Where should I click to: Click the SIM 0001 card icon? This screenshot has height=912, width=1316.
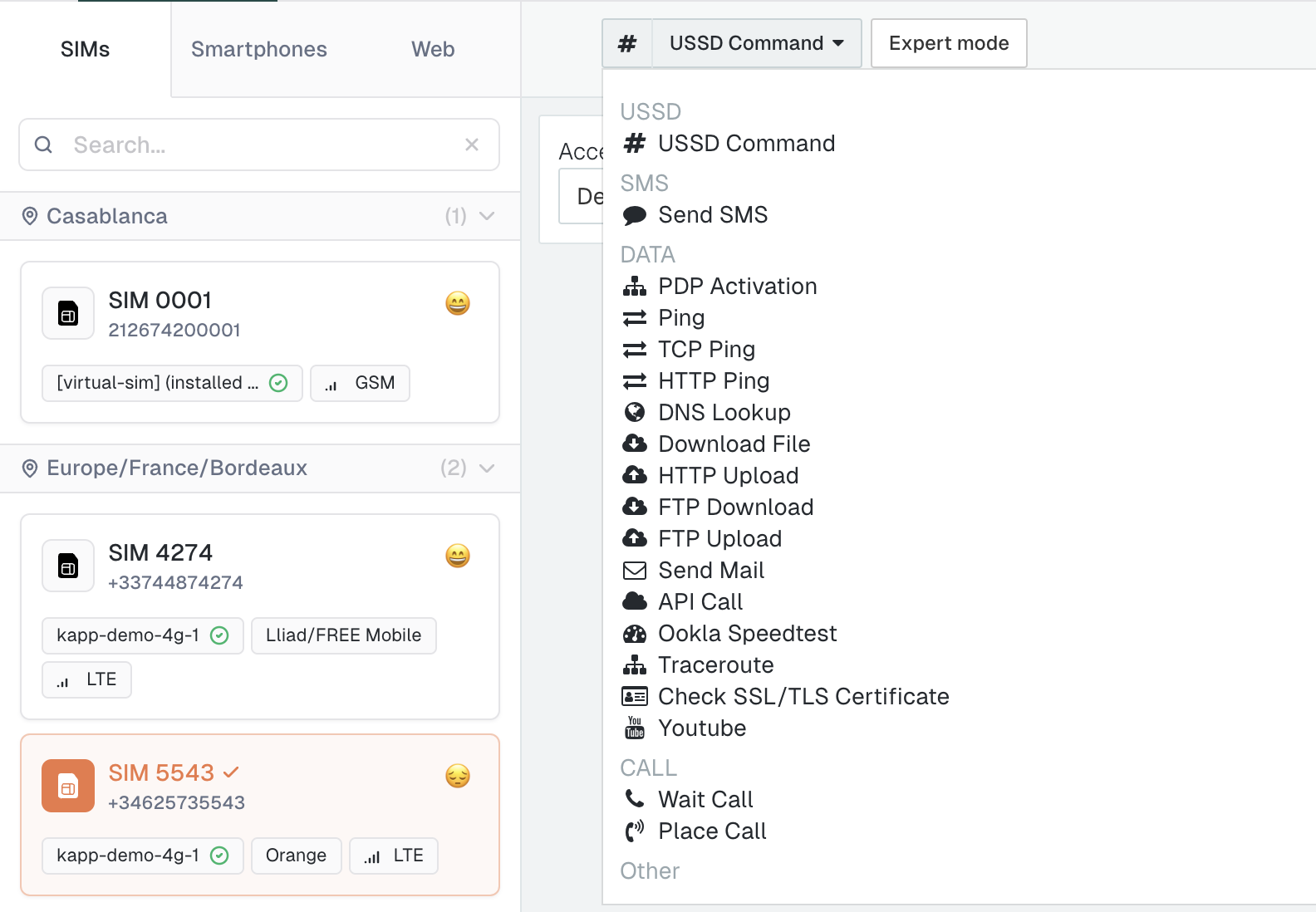(68, 314)
